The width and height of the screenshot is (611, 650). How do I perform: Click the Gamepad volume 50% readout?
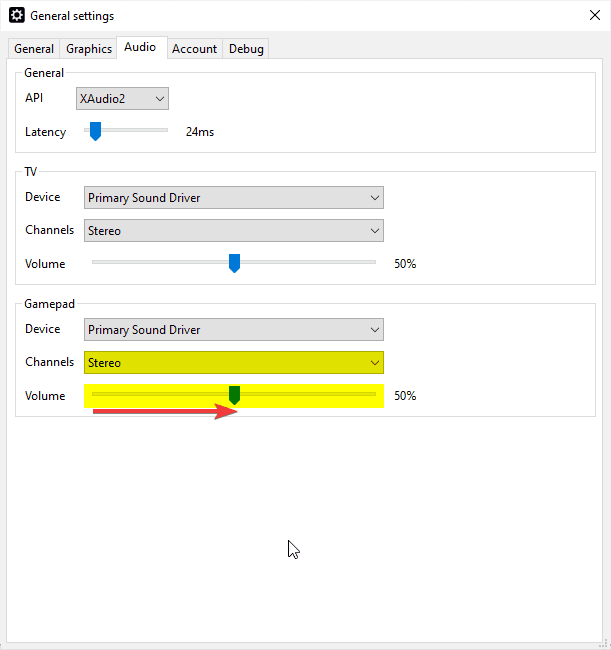405,396
